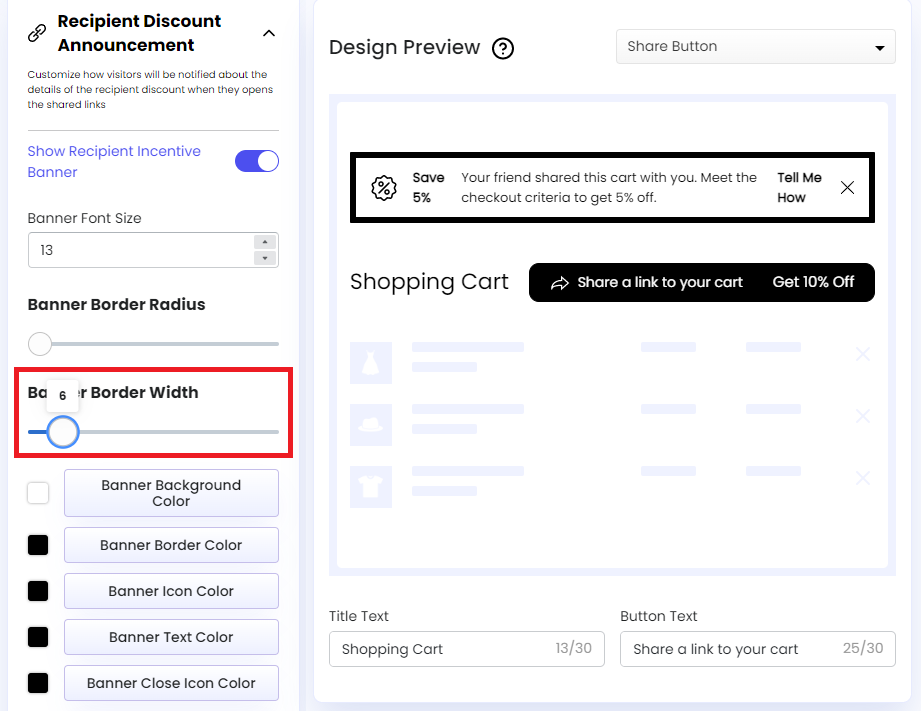
Task: Click the Banner Border Width slider handle
Action: [x=63, y=432]
